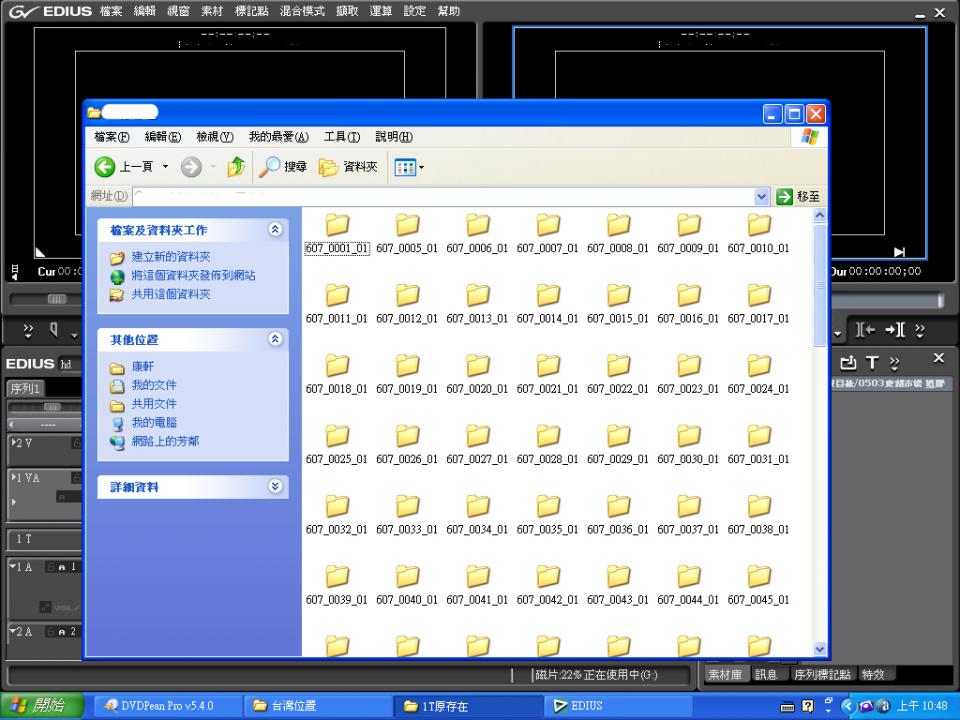The width and height of the screenshot is (960, 720).
Task: Click the folder list vertical scrollbar thumb
Action: click(820, 285)
